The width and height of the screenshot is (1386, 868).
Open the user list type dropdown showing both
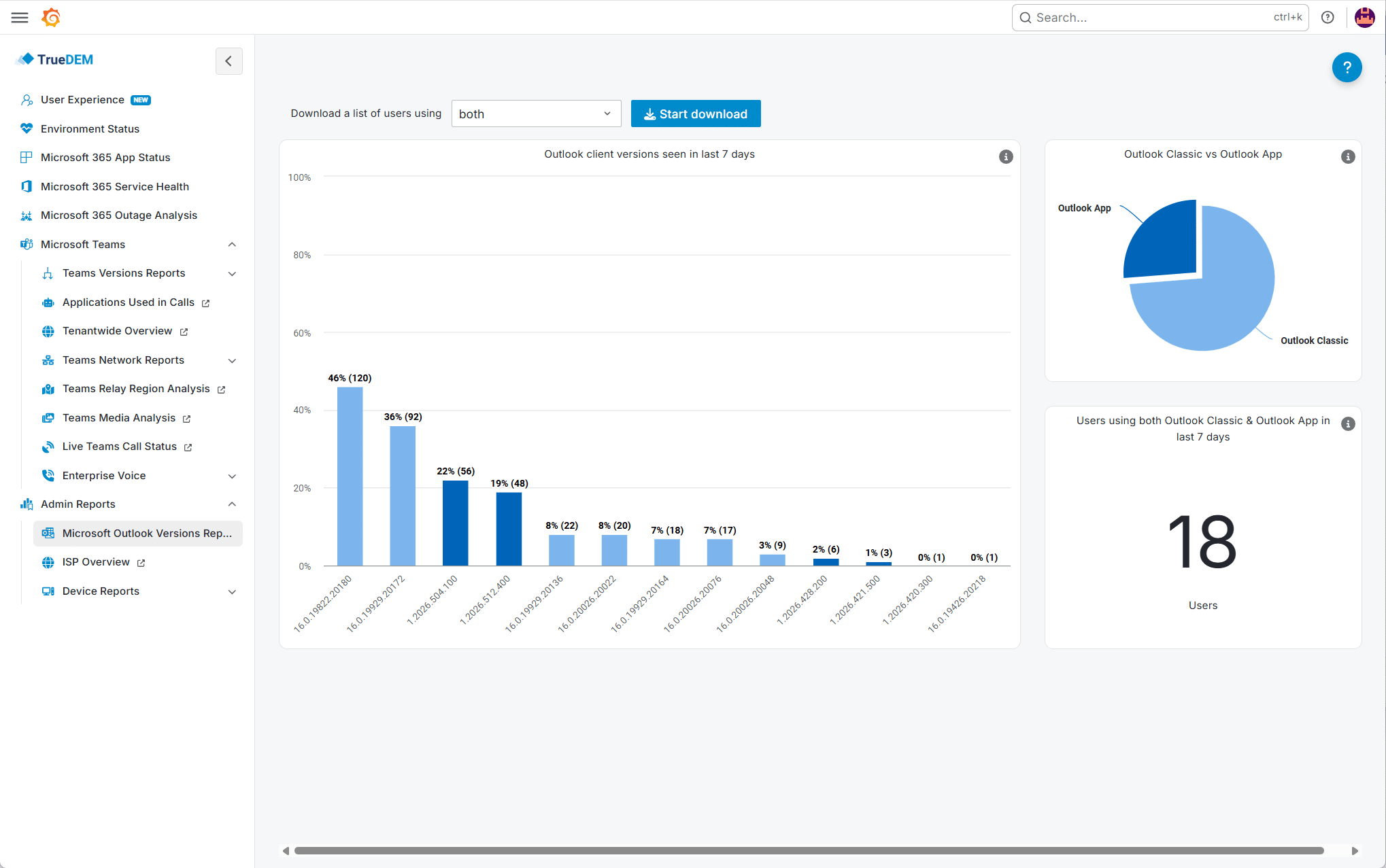(x=536, y=114)
